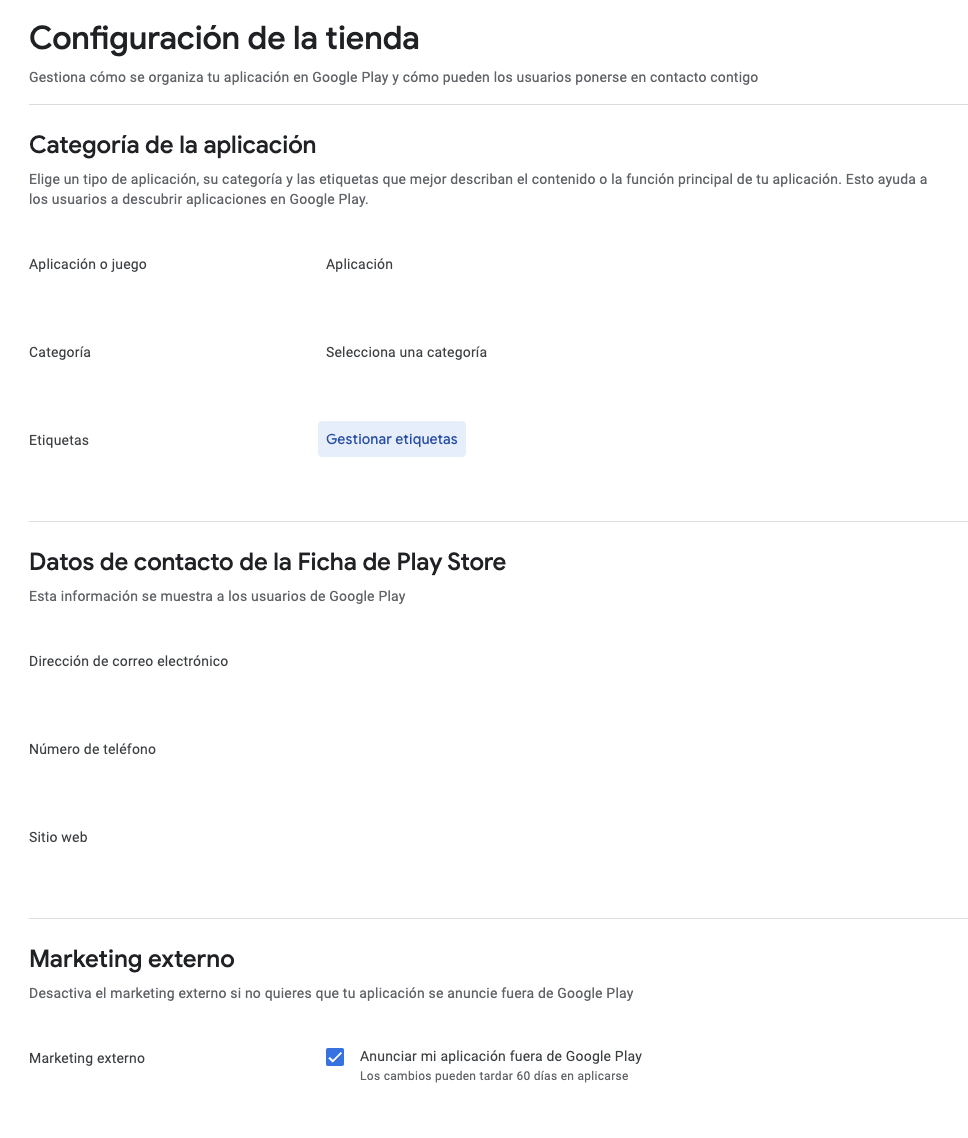The image size is (968, 1138).
Task: Click the Categoría row label
Action: coord(60,352)
